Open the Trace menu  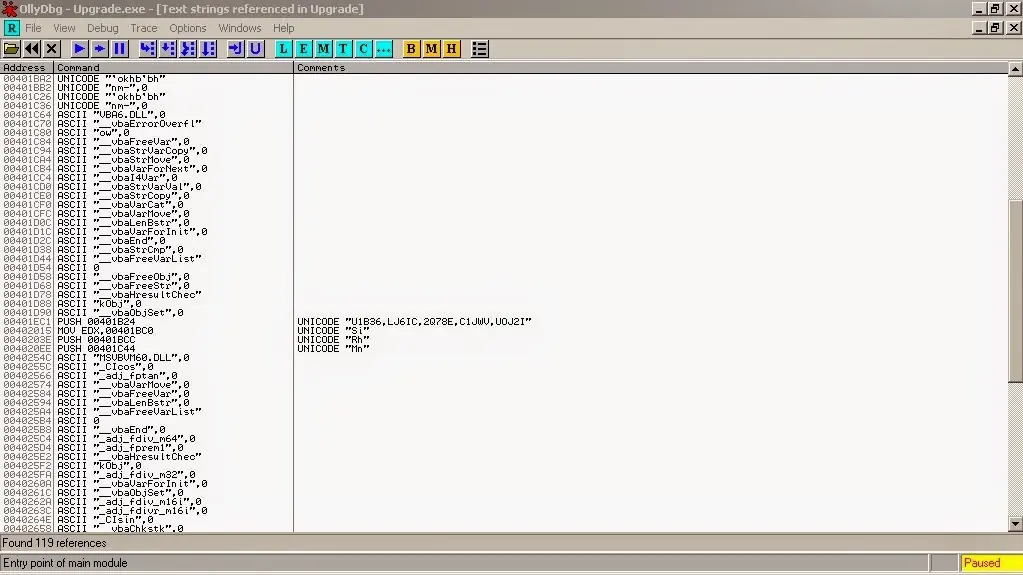click(144, 28)
